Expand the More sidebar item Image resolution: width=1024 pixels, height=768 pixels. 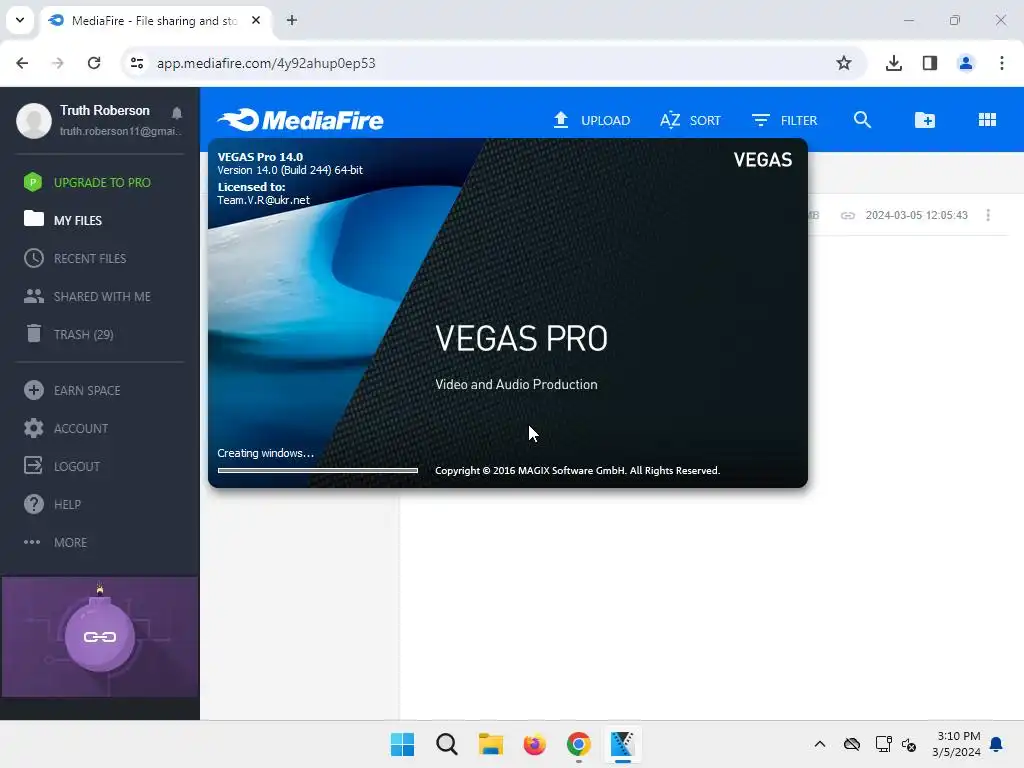(56, 542)
